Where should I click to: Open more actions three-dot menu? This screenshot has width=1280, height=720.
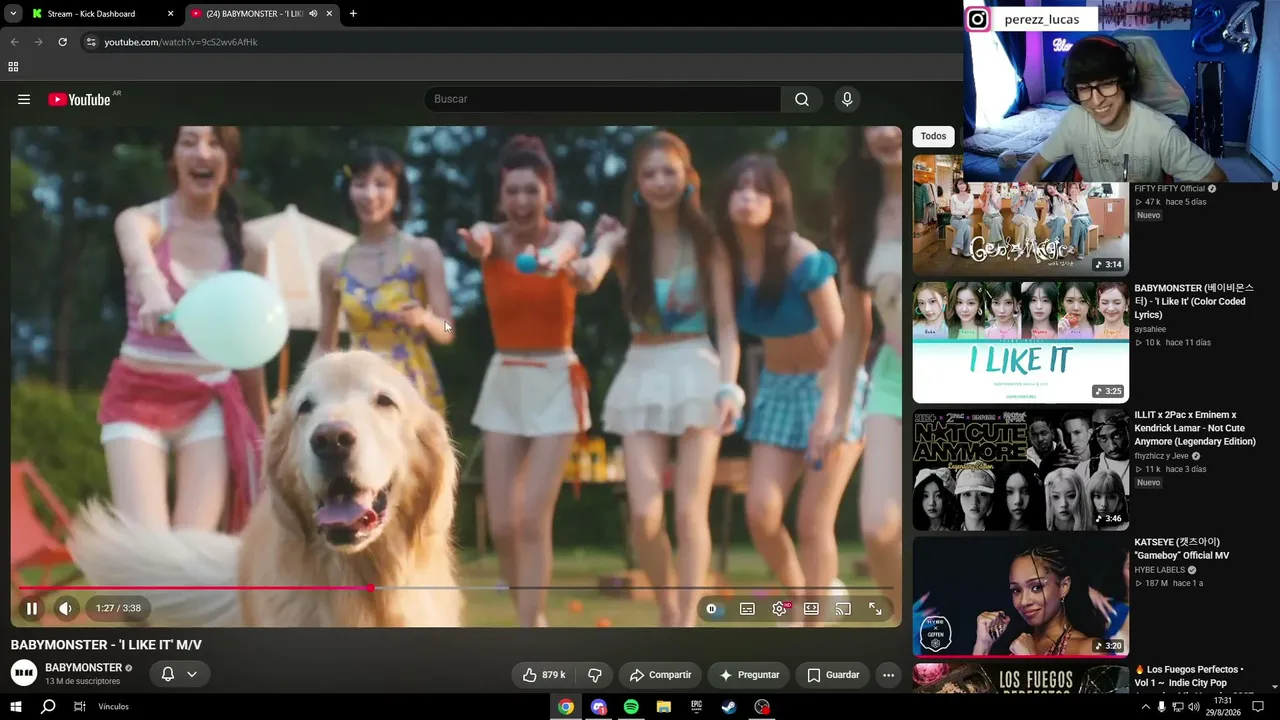pyautogui.click(x=888, y=675)
